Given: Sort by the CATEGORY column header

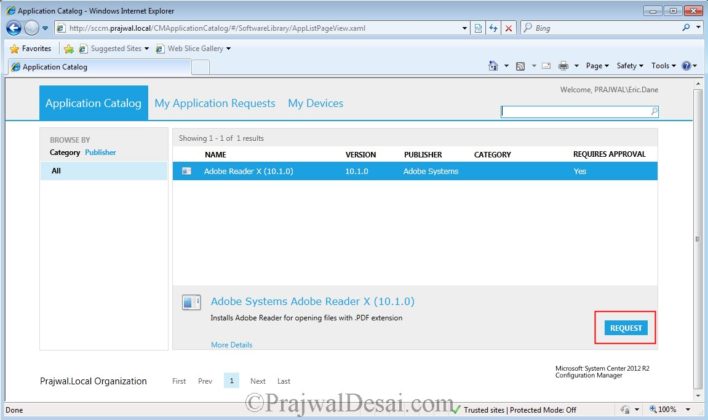Looking at the screenshot, I should pyautogui.click(x=493, y=155).
